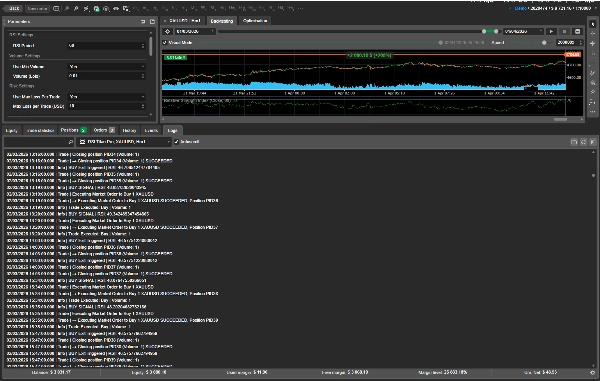
Task: Select the plus marker tool in right toolbar
Action: pyautogui.click(x=592, y=44)
